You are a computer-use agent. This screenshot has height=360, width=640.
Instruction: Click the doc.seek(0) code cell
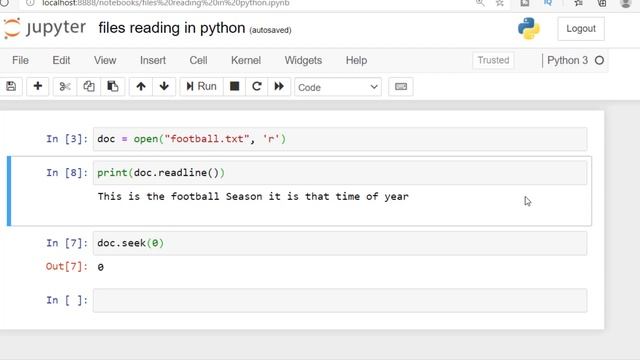tap(340, 243)
